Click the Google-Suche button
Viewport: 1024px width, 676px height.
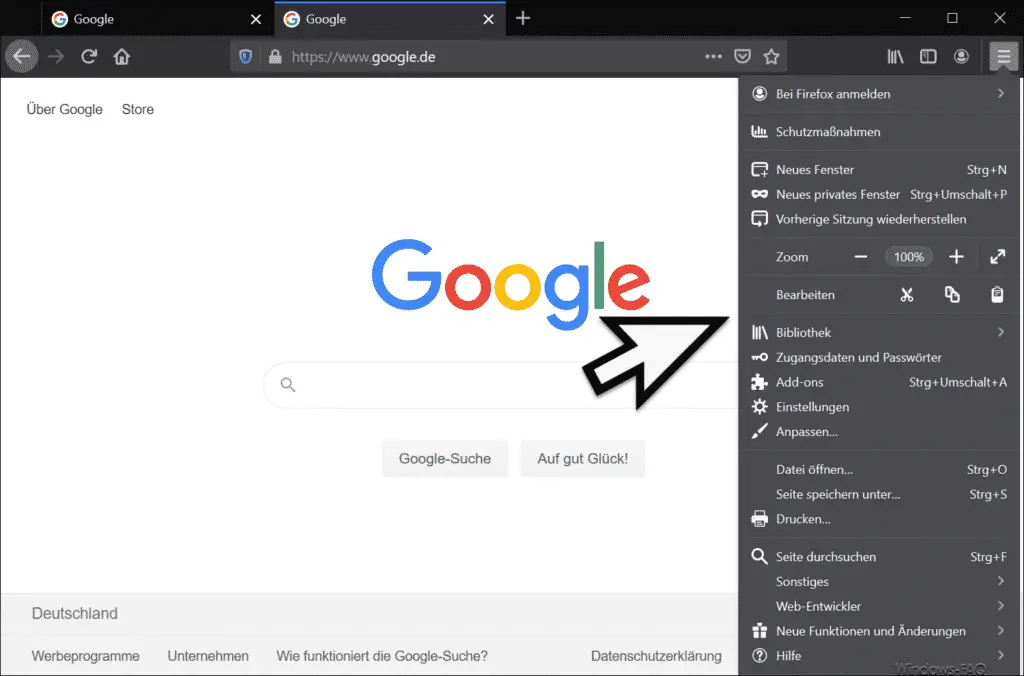445,459
